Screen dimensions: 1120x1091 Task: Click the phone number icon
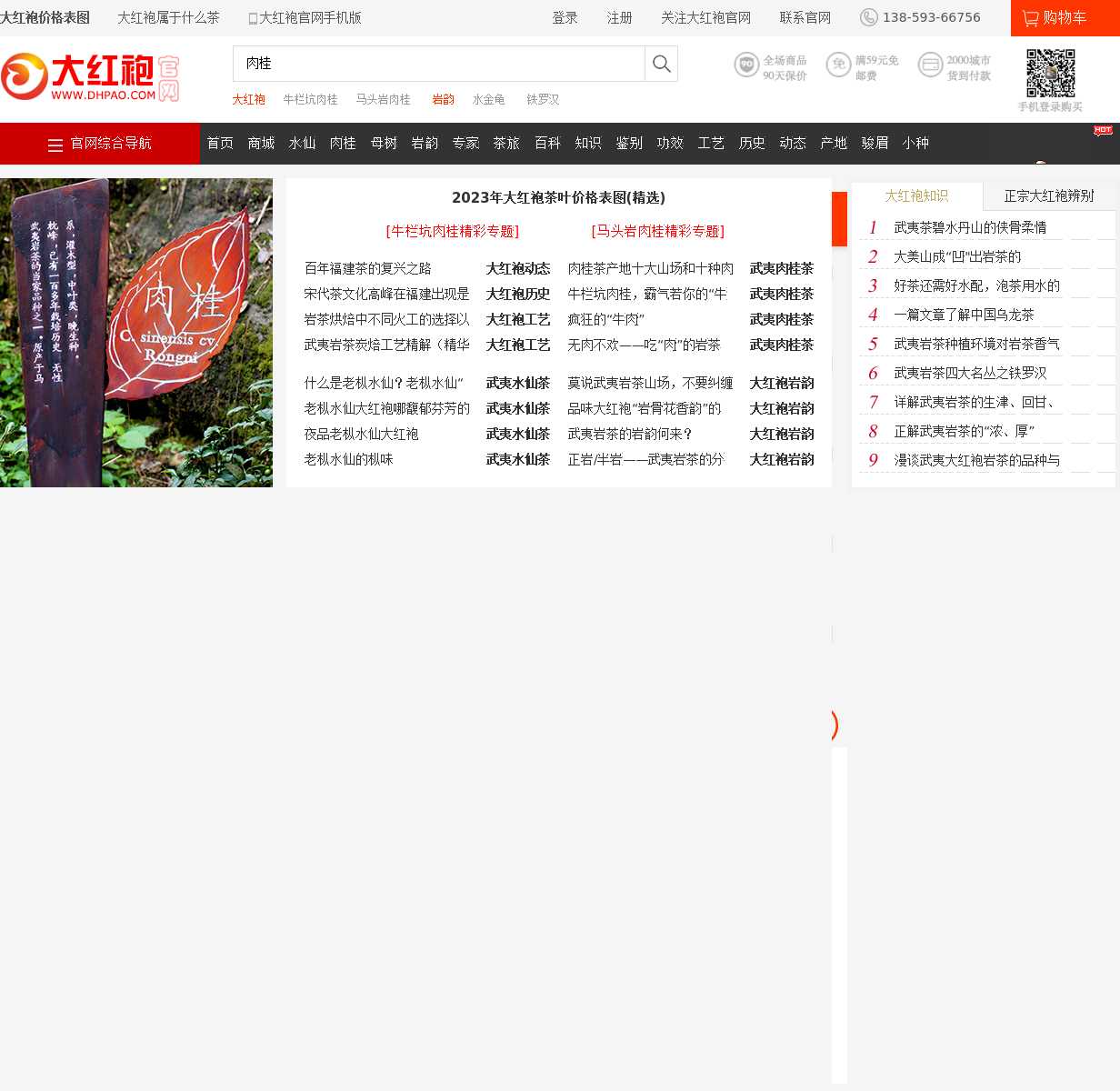[x=869, y=17]
